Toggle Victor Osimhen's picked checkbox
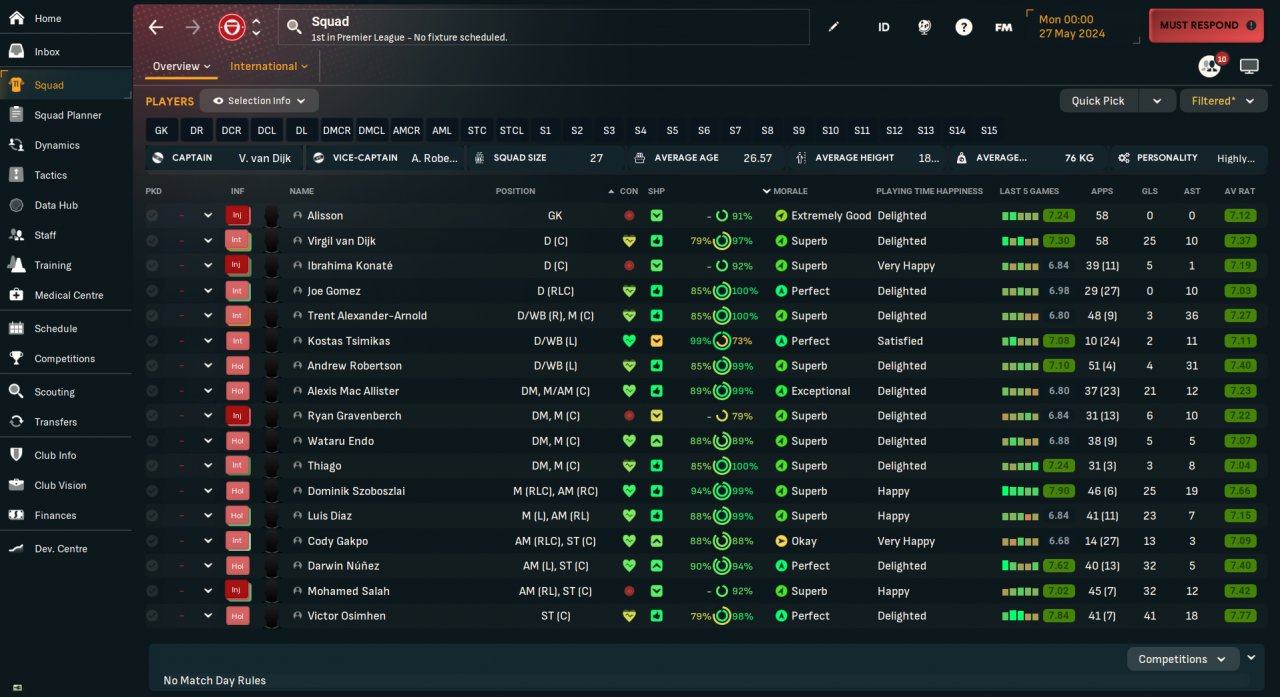The height and width of the screenshot is (697, 1280). pyautogui.click(x=152, y=616)
